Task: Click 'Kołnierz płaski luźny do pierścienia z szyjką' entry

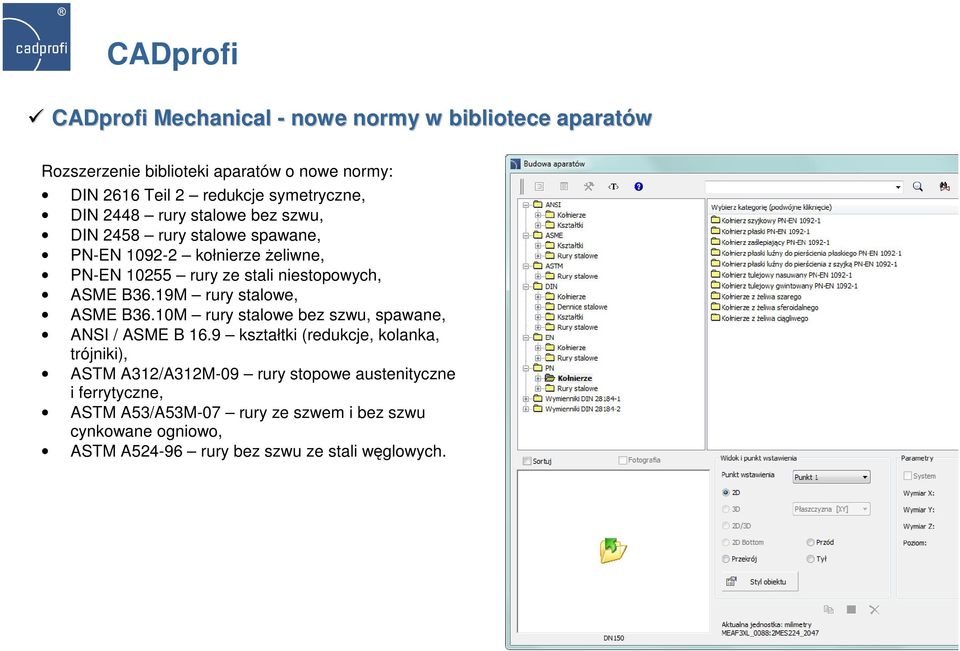Action: coord(809,264)
